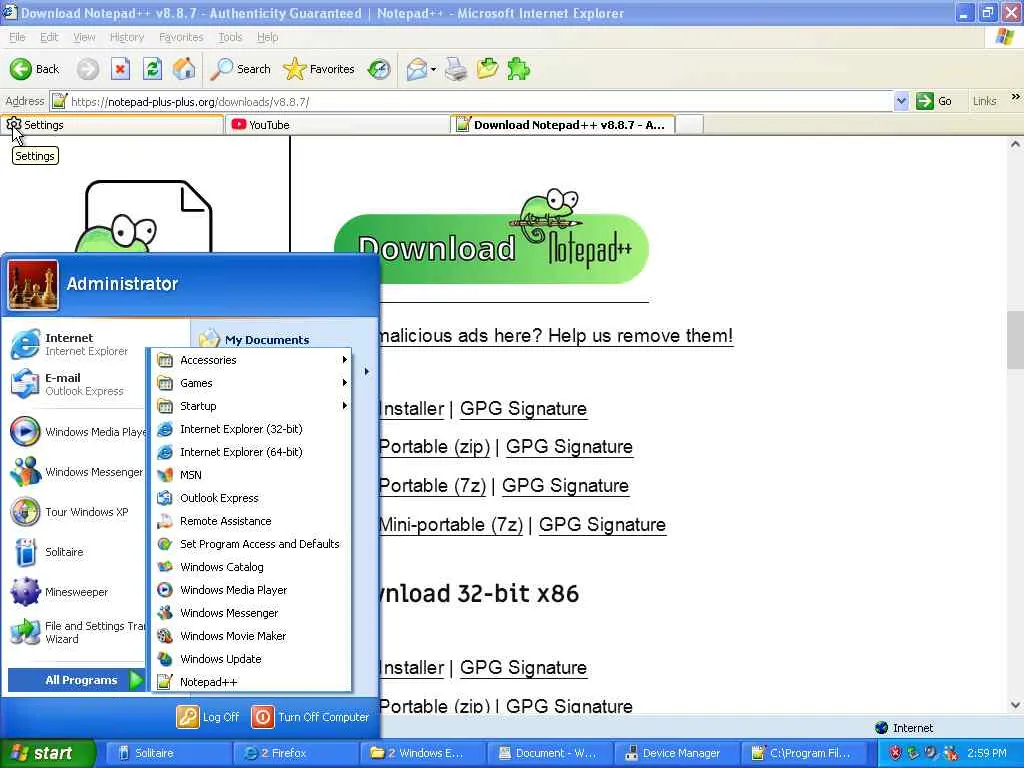Open Tour Windows XP start item

[77, 512]
